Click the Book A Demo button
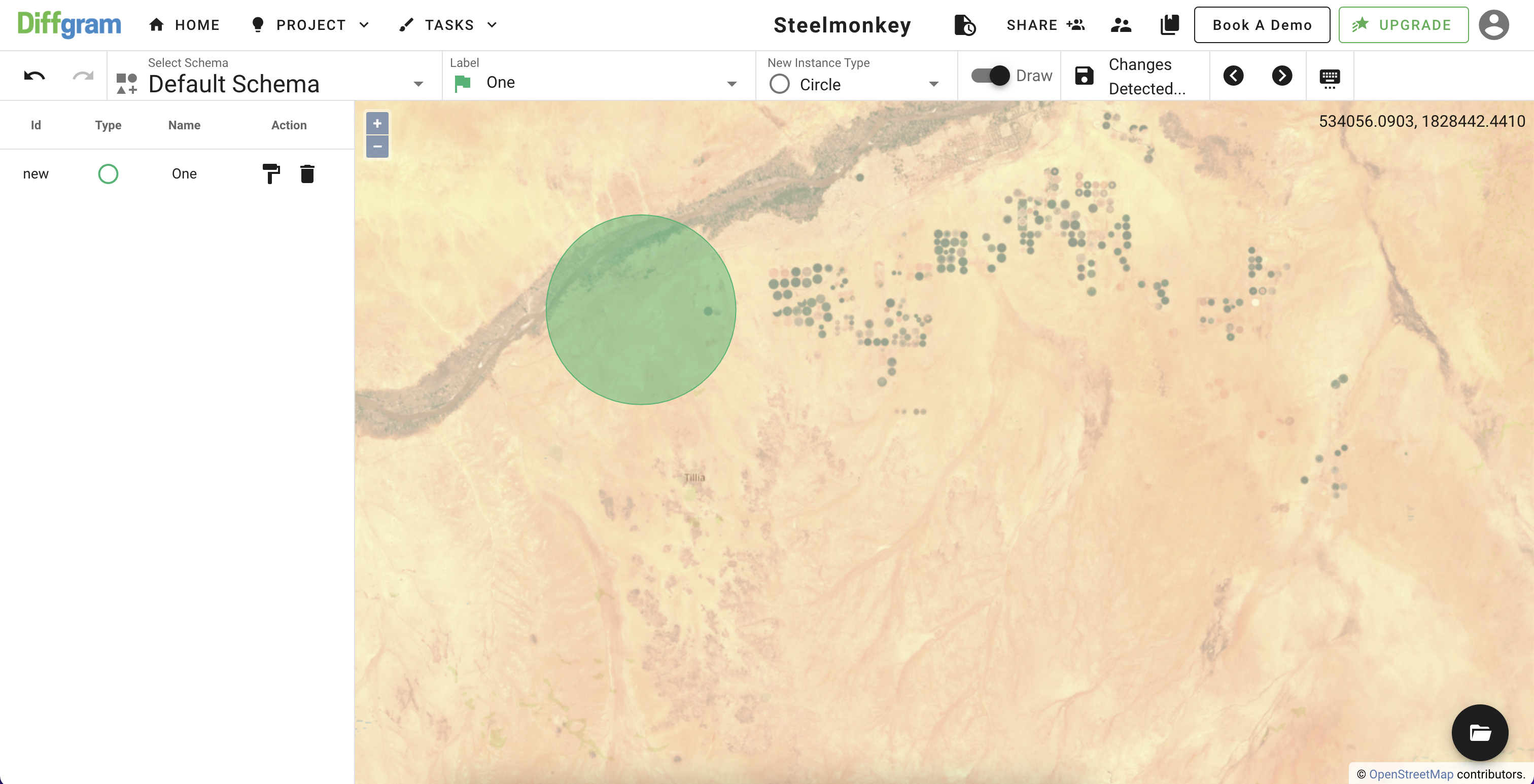1534x784 pixels. 1261,25
